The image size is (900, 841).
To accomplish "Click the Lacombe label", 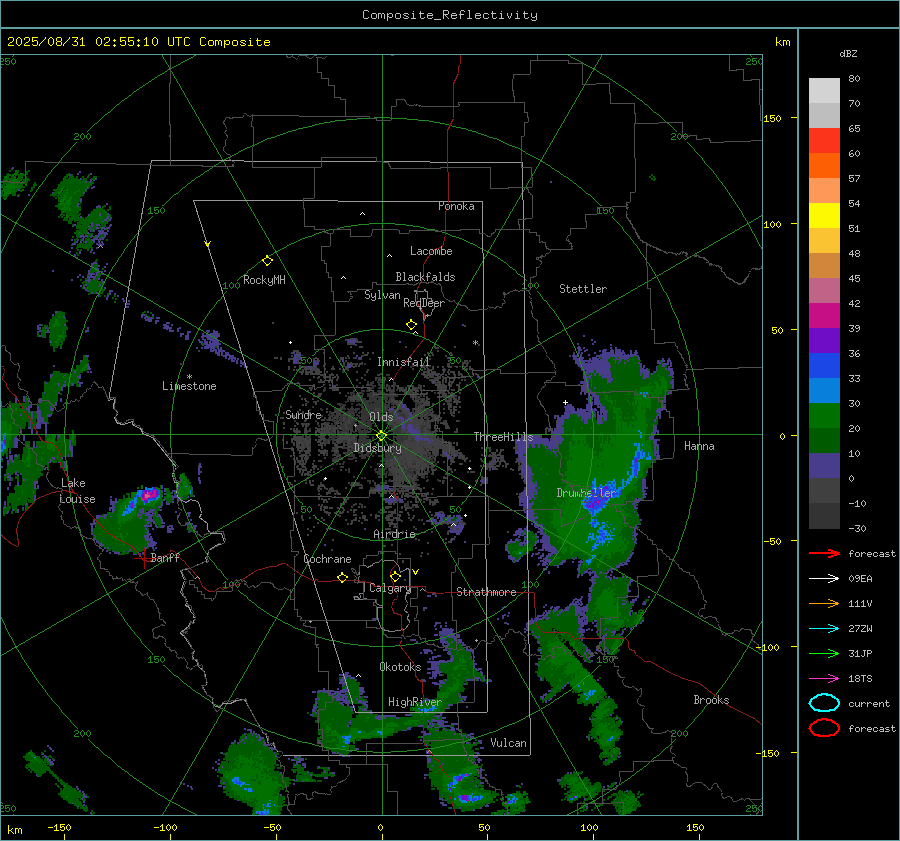I will click(431, 251).
